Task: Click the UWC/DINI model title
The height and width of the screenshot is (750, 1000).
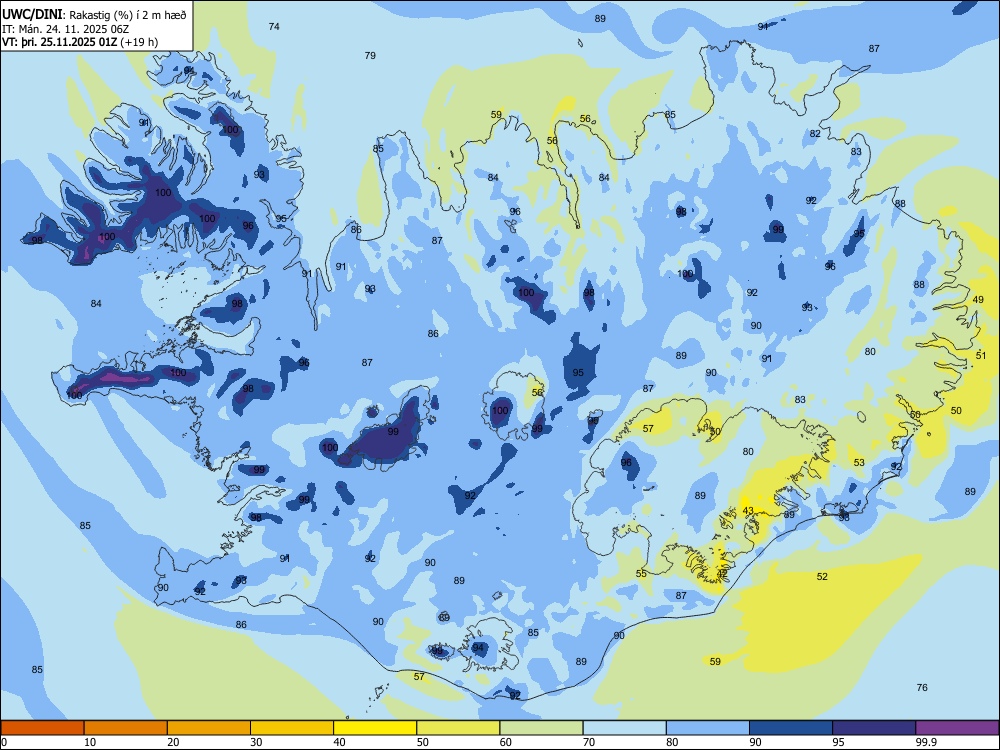Action: coord(32,14)
